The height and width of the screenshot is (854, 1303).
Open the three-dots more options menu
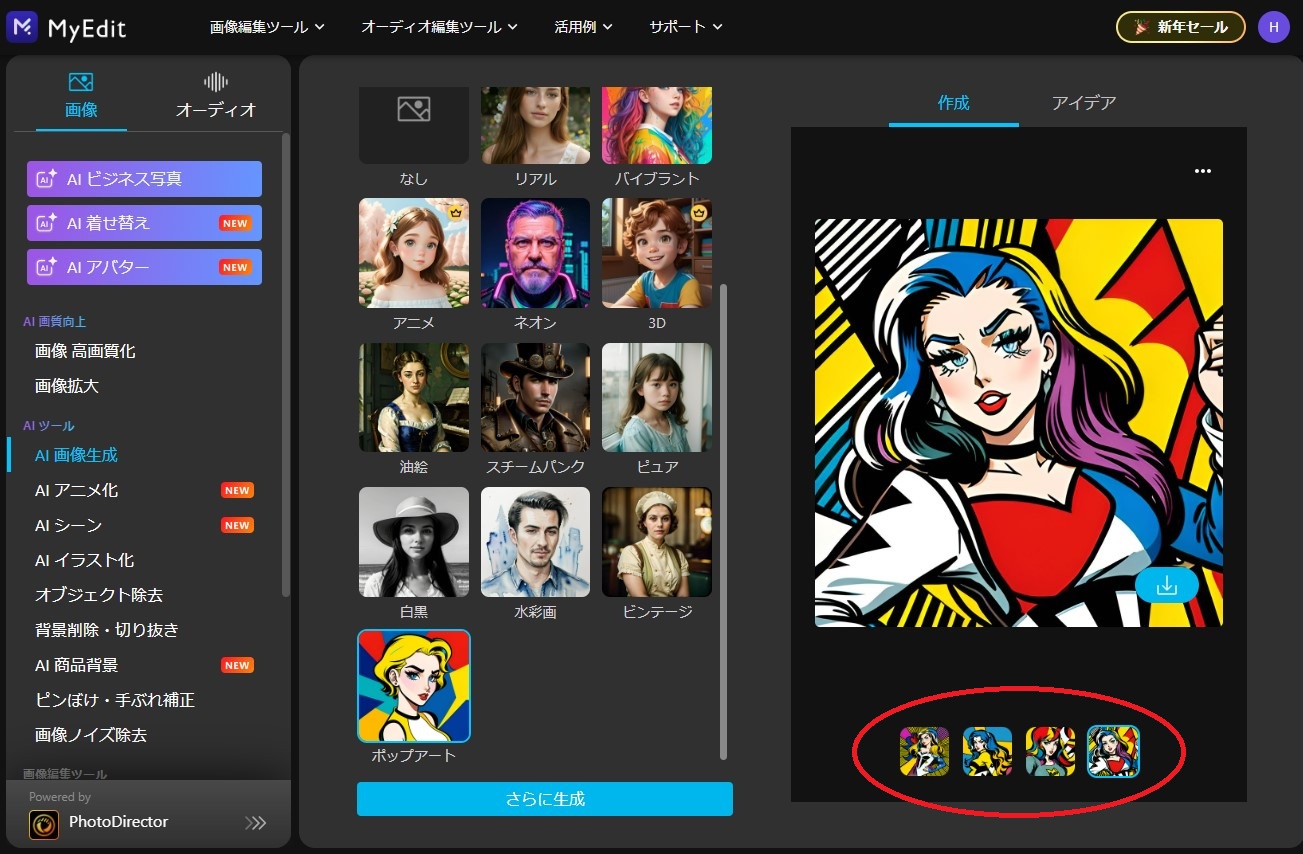pos(1202,171)
